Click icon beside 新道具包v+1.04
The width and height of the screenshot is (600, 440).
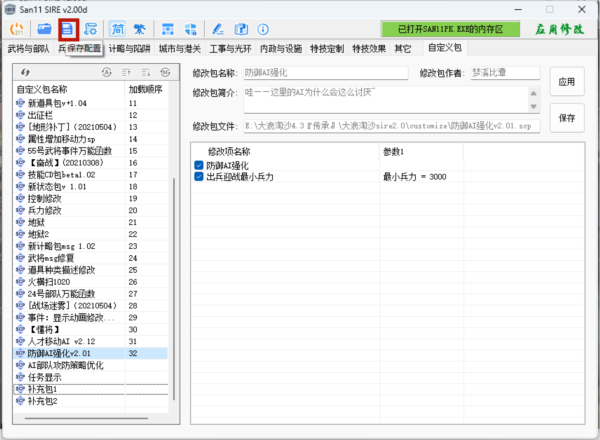[x=20, y=103]
